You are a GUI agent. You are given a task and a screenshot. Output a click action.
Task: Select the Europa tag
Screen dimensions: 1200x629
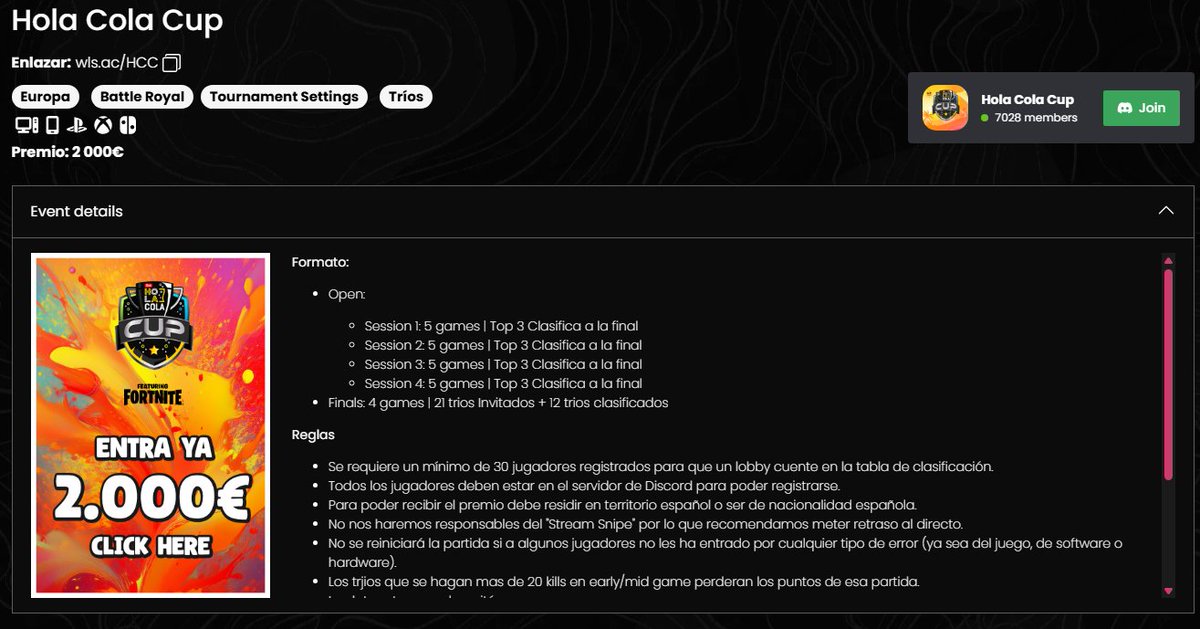(46, 97)
